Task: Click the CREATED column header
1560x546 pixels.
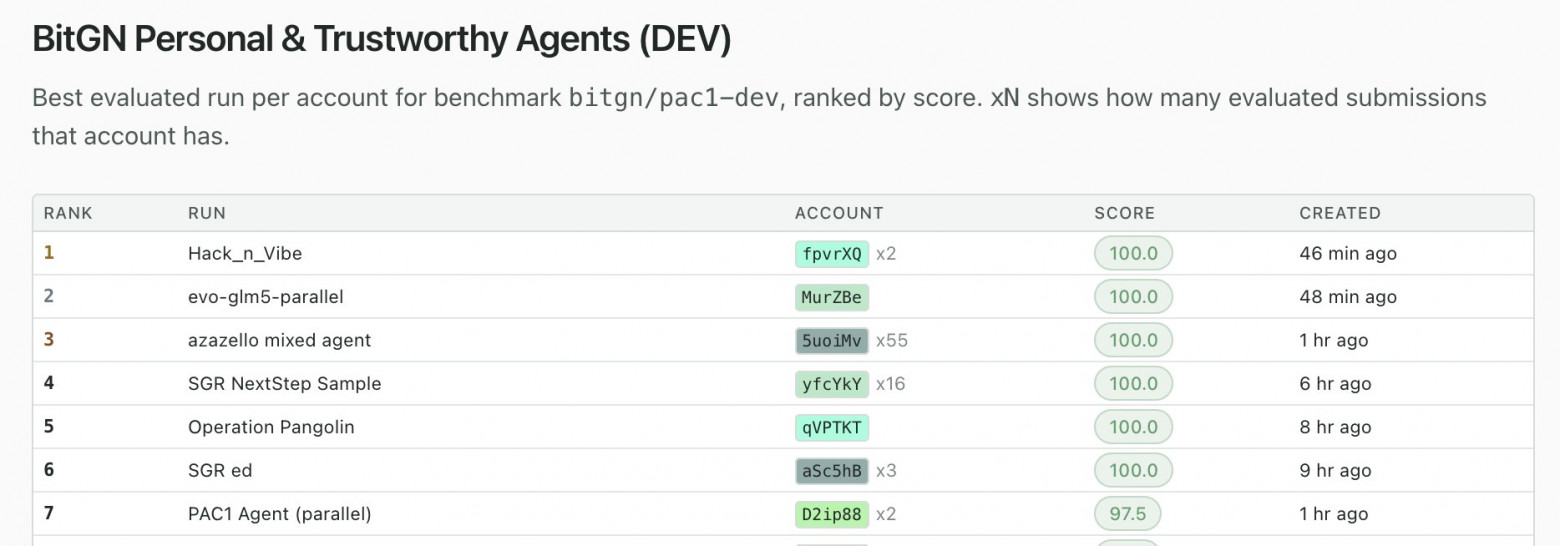Action: [1340, 213]
